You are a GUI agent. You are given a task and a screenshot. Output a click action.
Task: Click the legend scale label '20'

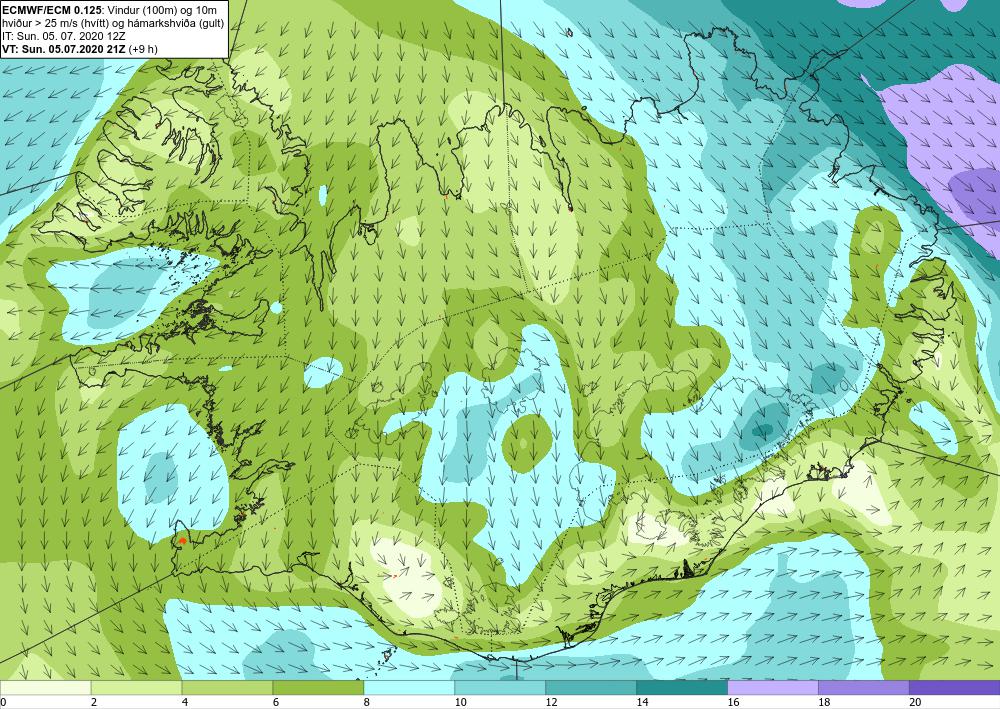click(915, 702)
